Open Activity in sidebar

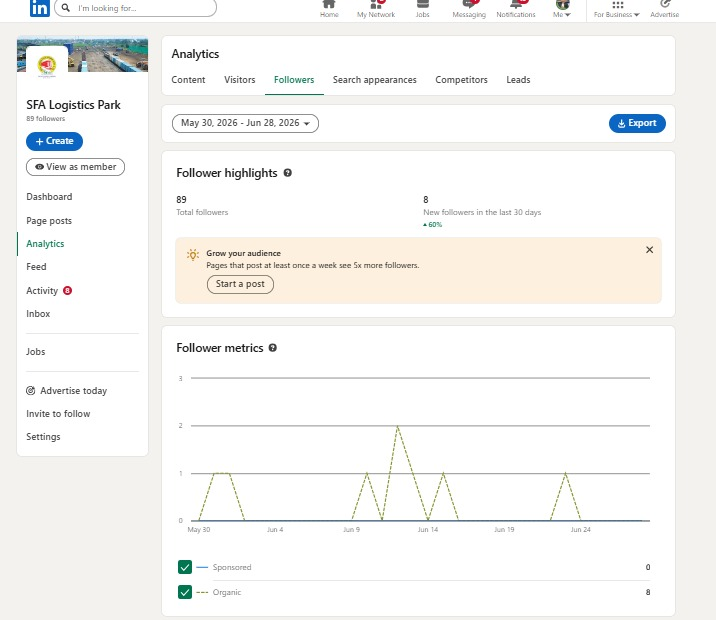tap(42, 291)
